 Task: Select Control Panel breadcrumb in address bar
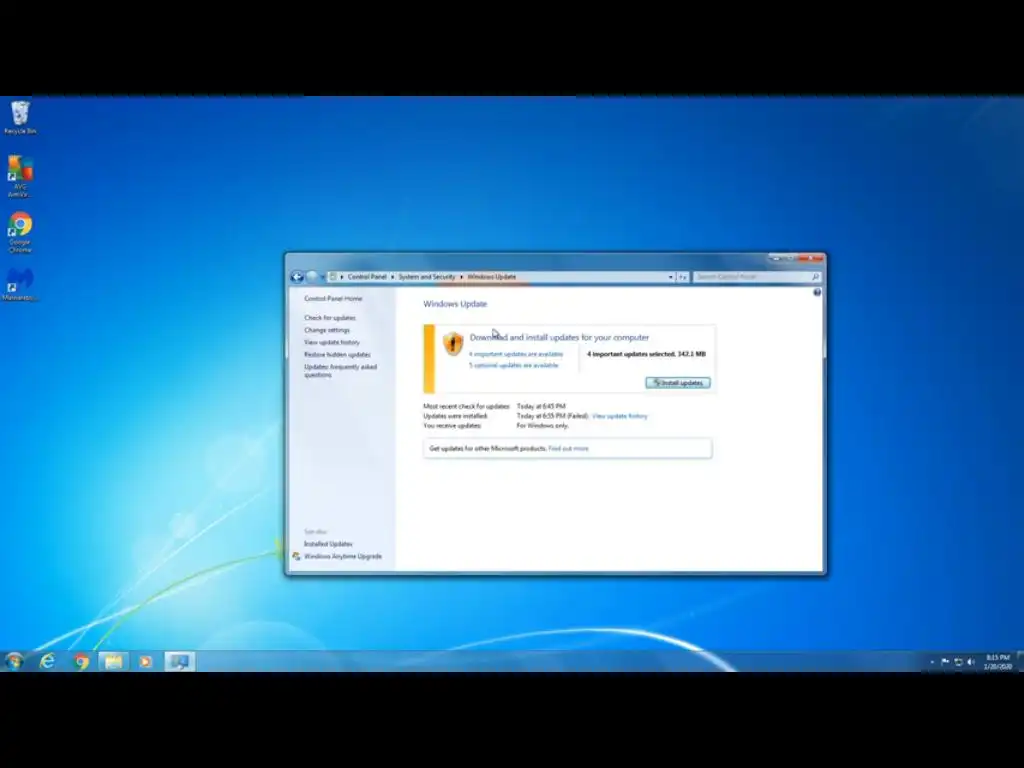click(367, 277)
